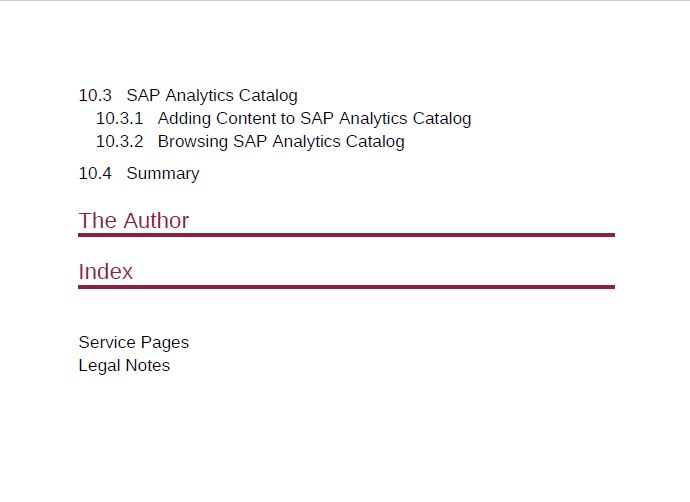Click the word Pages in Service Pages
Image resolution: width=690 pixels, height=502 pixels.
pyautogui.click(x=165, y=343)
